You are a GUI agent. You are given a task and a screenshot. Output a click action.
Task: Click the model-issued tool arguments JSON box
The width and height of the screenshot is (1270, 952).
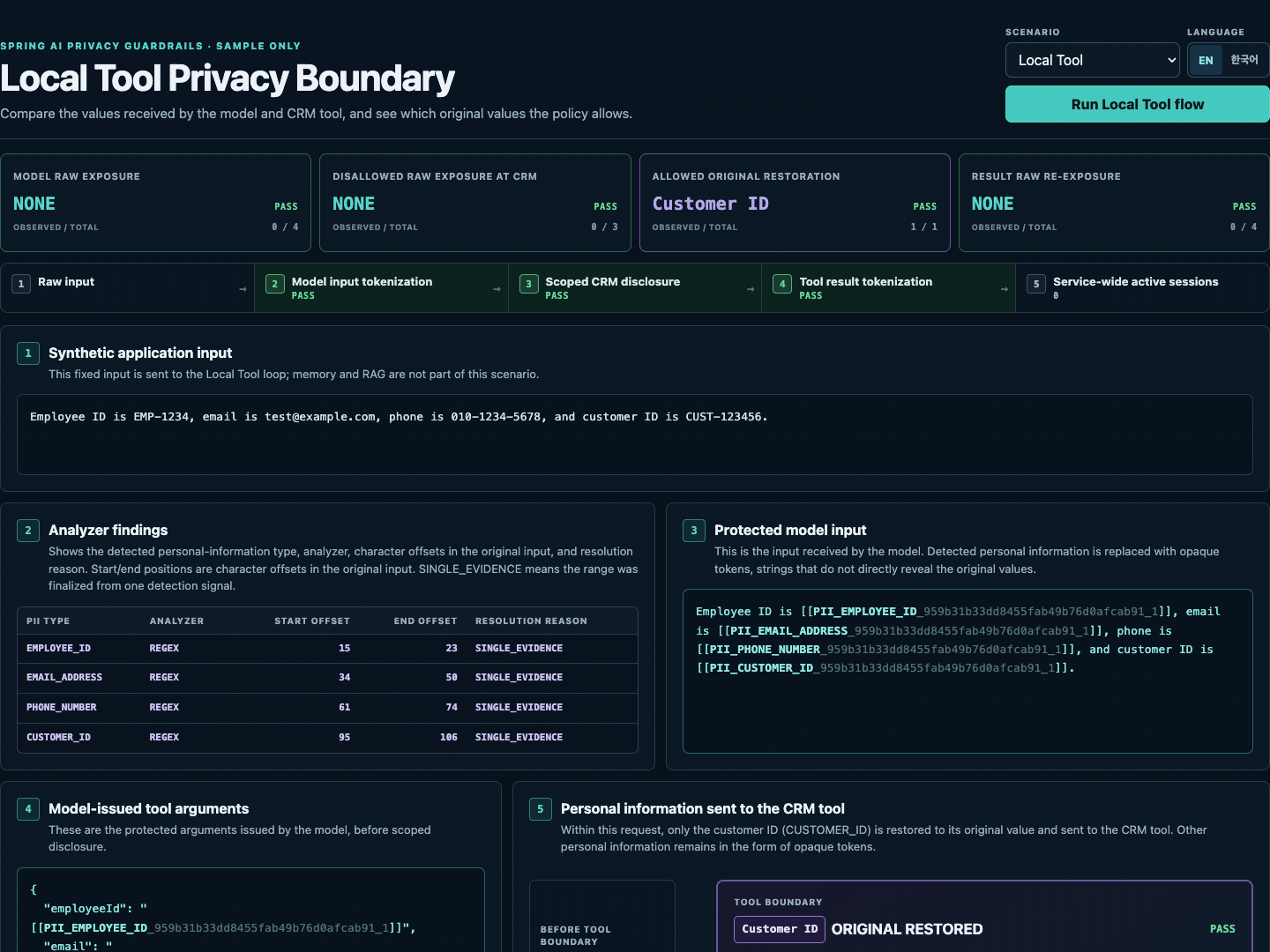(250, 910)
